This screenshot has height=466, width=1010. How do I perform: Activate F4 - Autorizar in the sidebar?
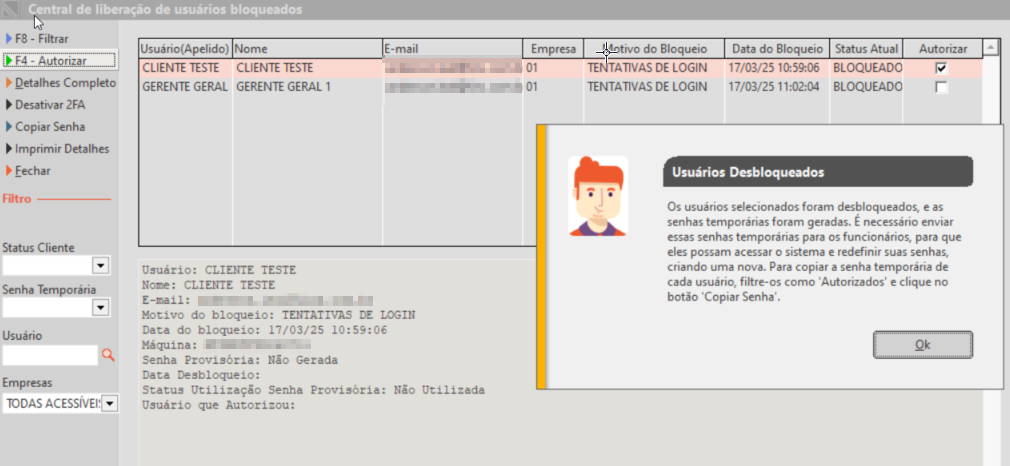click(x=60, y=60)
